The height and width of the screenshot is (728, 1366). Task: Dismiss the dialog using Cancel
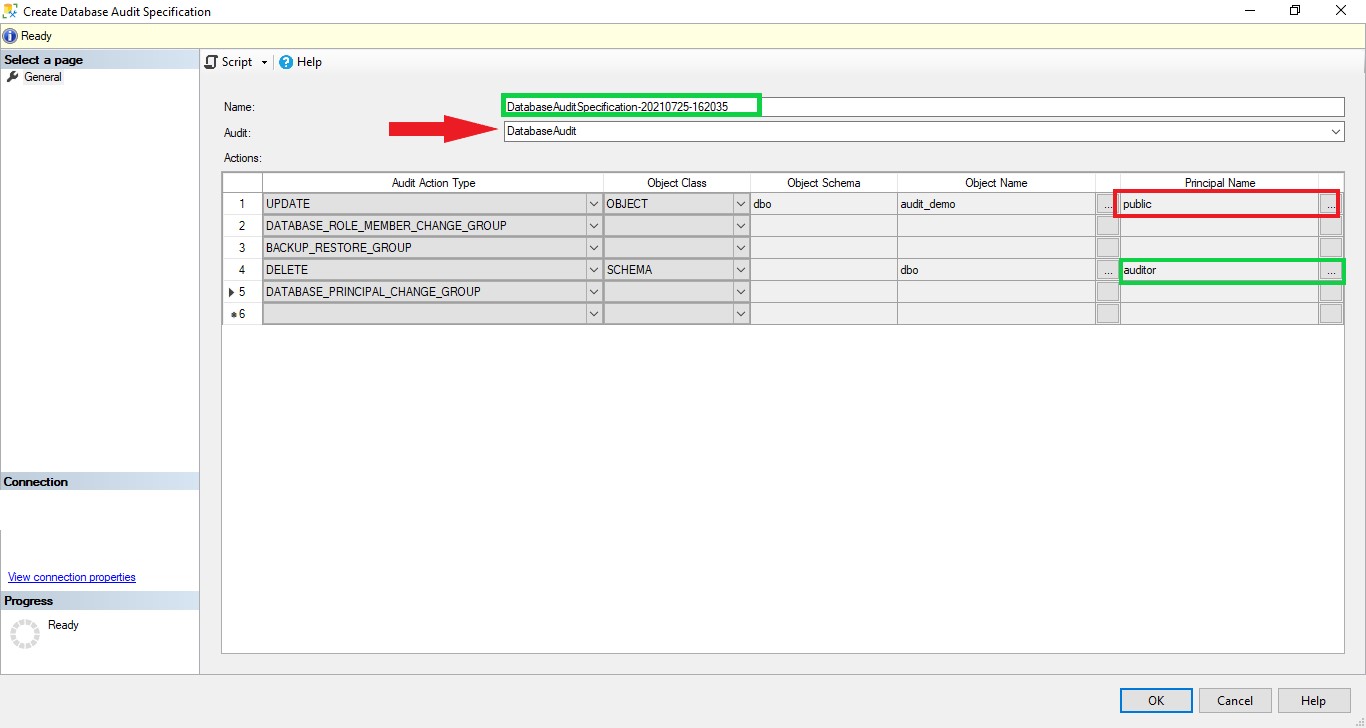point(1234,700)
